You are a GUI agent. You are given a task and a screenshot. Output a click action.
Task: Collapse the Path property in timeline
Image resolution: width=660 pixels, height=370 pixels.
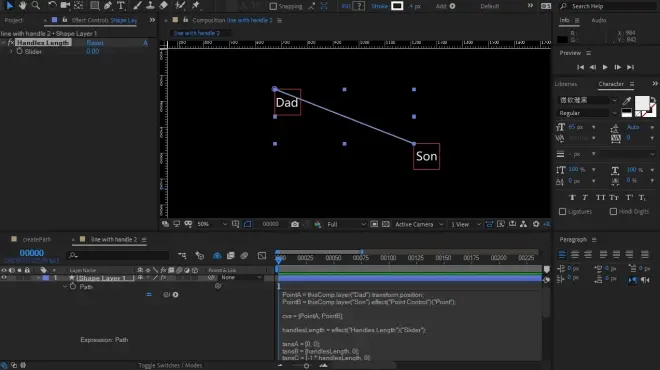65,287
